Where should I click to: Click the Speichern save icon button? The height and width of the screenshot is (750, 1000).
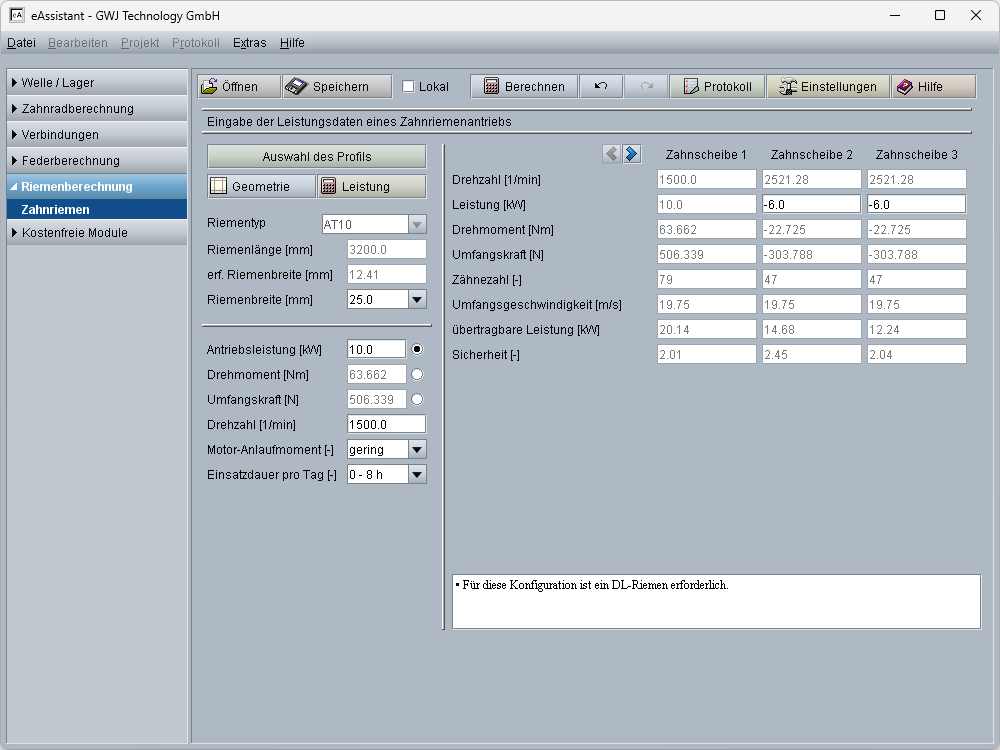tap(336, 87)
